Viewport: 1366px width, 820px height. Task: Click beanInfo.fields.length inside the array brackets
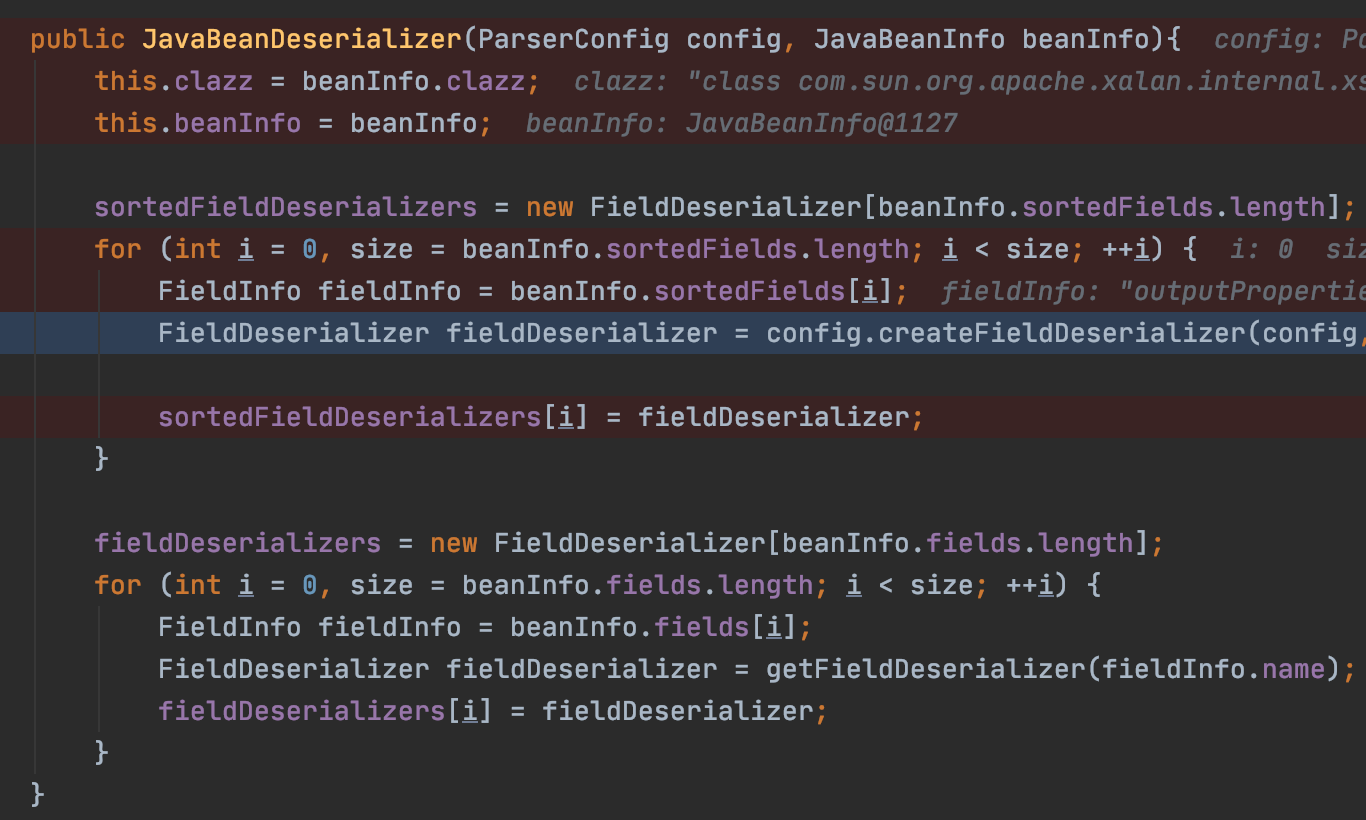click(x=958, y=544)
